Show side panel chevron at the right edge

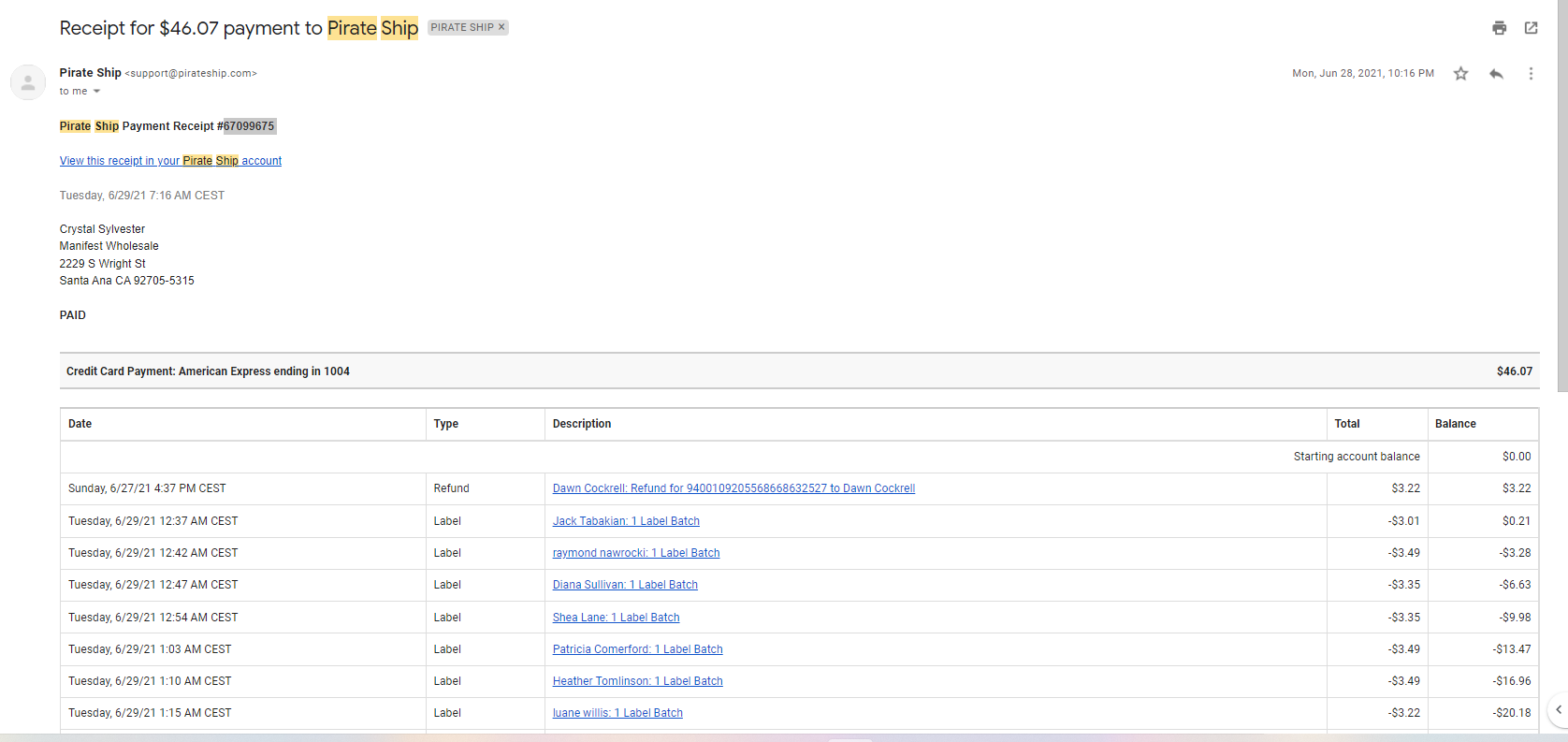(1558, 709)
